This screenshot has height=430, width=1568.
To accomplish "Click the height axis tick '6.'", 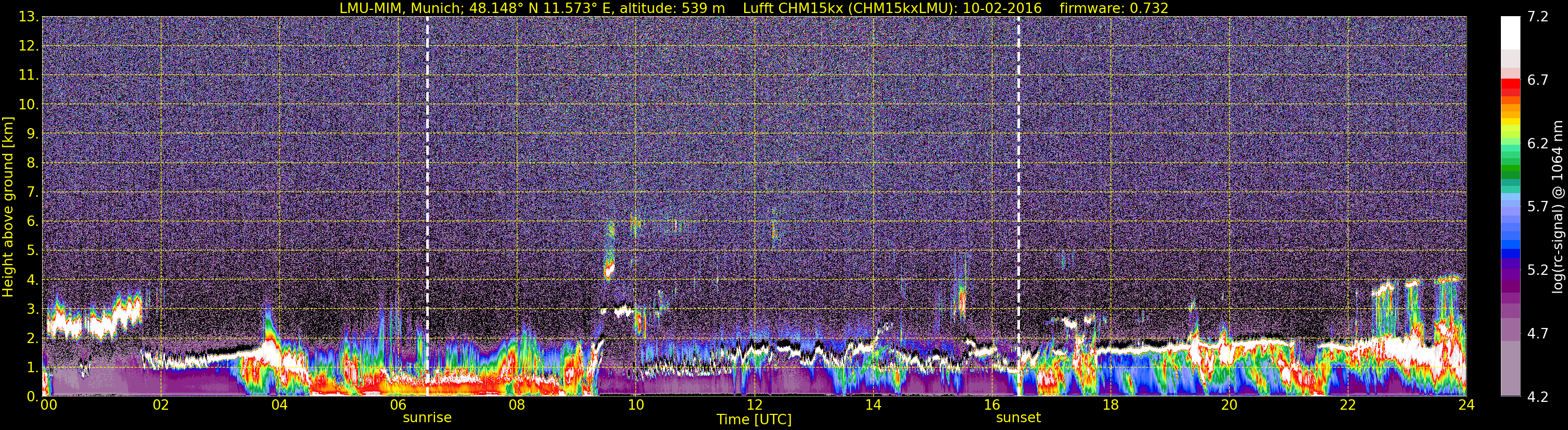I will [33, 221].
